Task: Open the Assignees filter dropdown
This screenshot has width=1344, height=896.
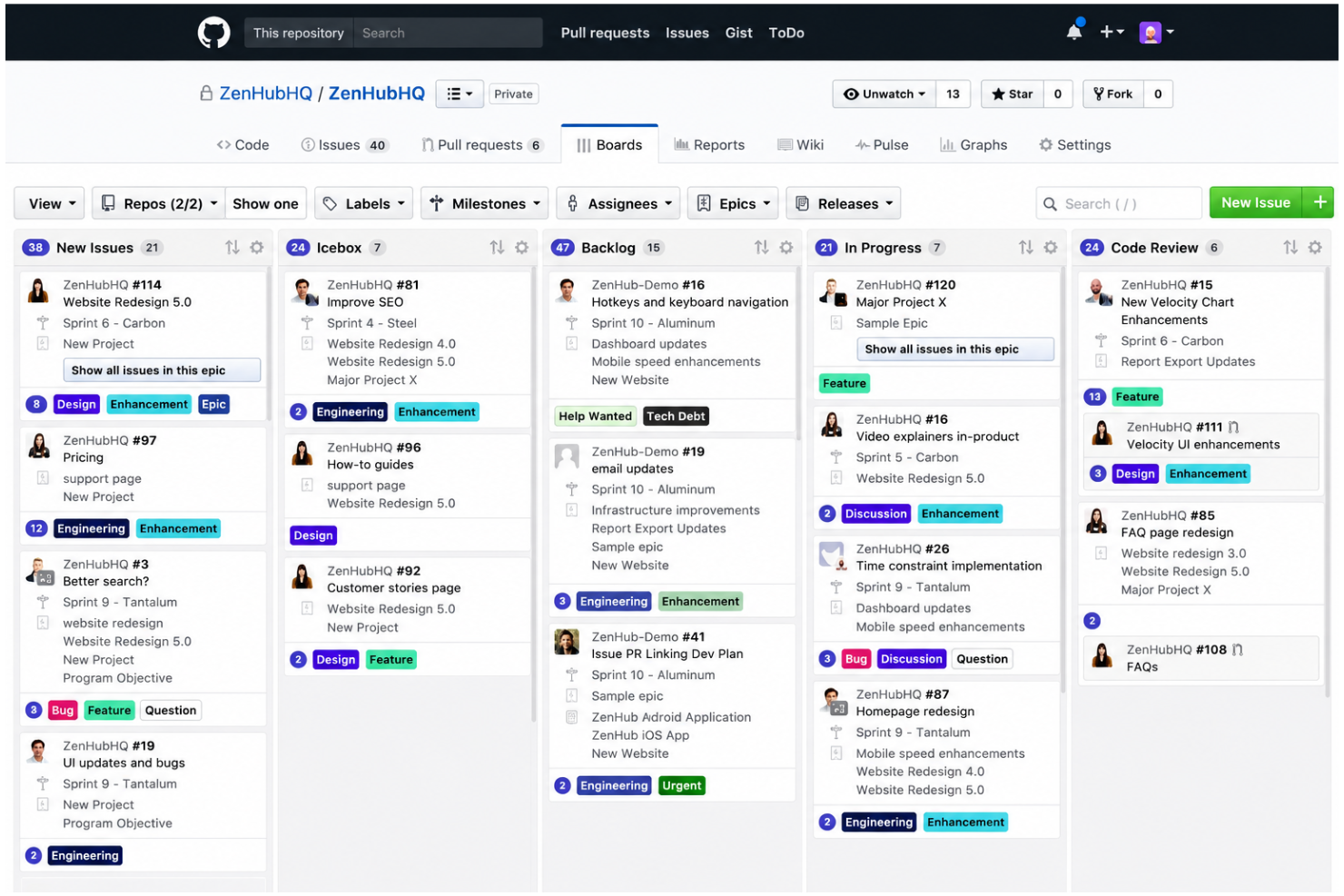Action: pos(618,203)
